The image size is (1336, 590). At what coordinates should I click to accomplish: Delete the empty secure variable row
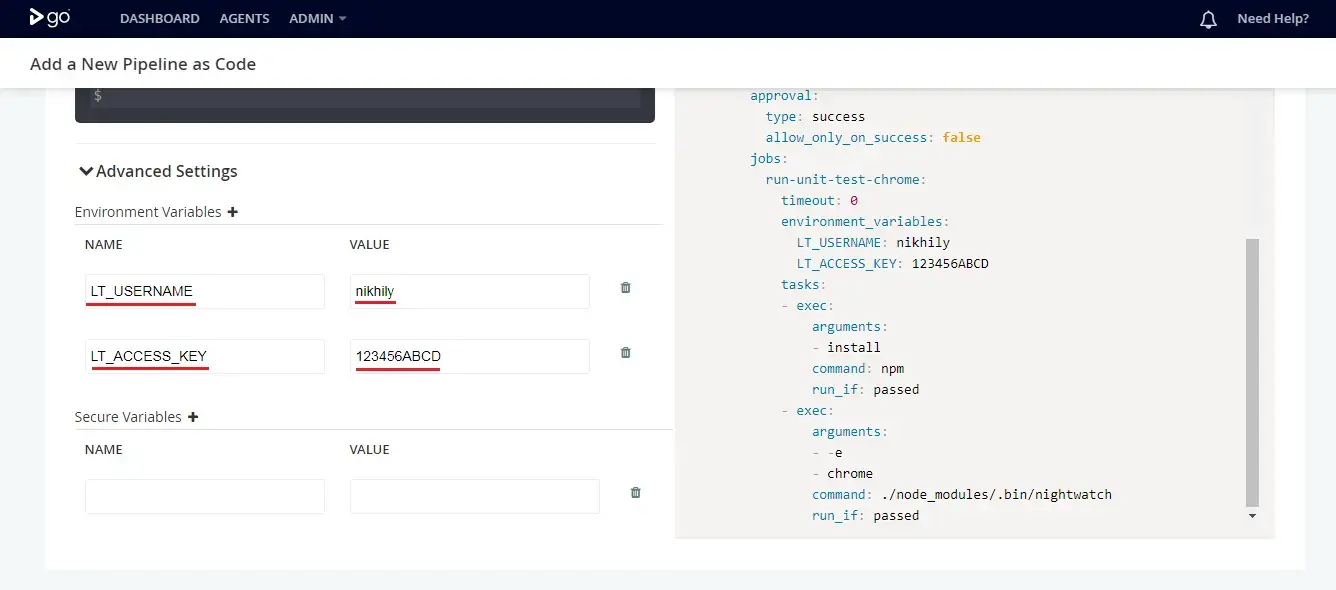pos(635,493)
